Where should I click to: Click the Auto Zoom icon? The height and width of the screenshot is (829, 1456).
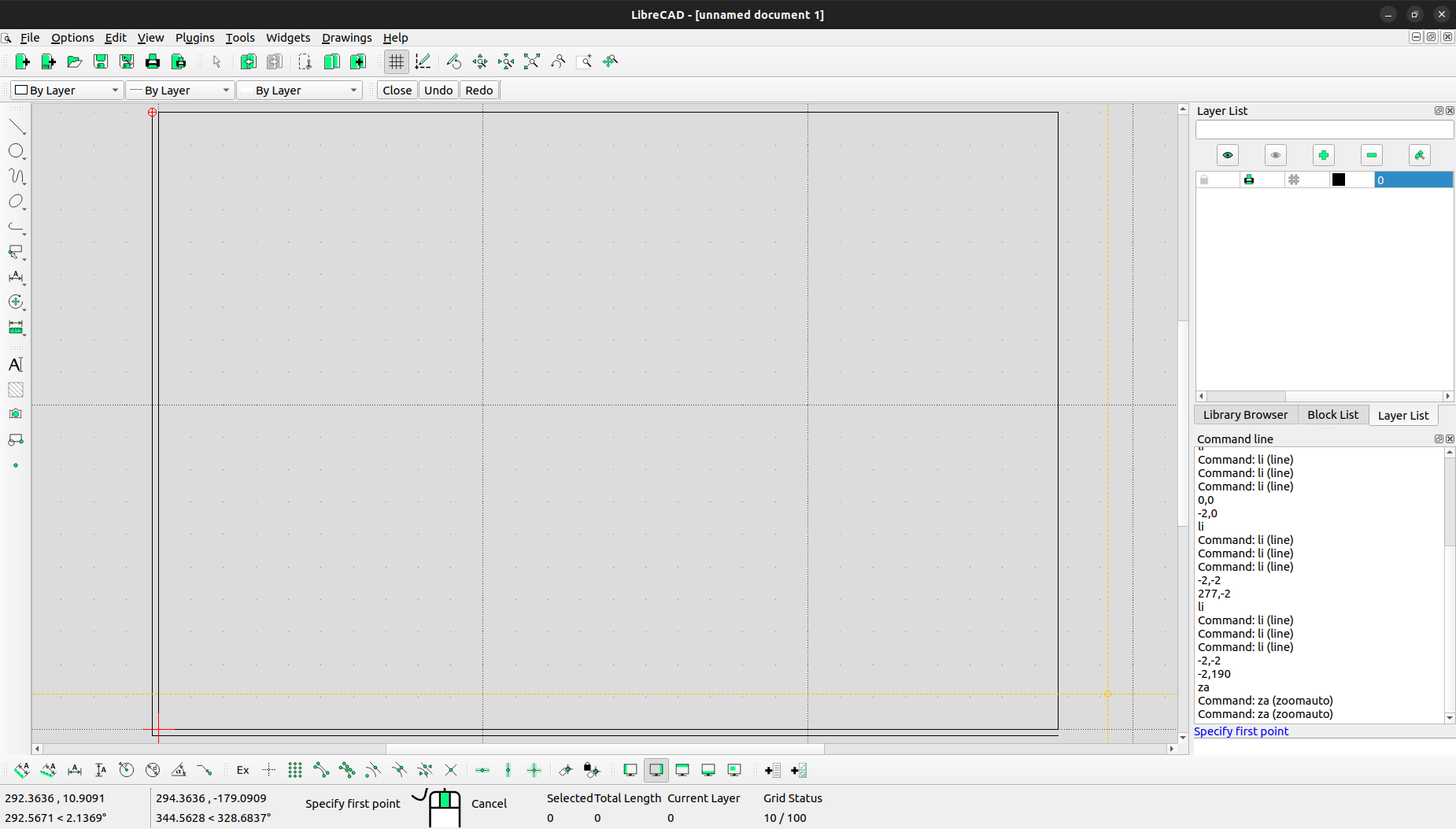click(532, 61)
